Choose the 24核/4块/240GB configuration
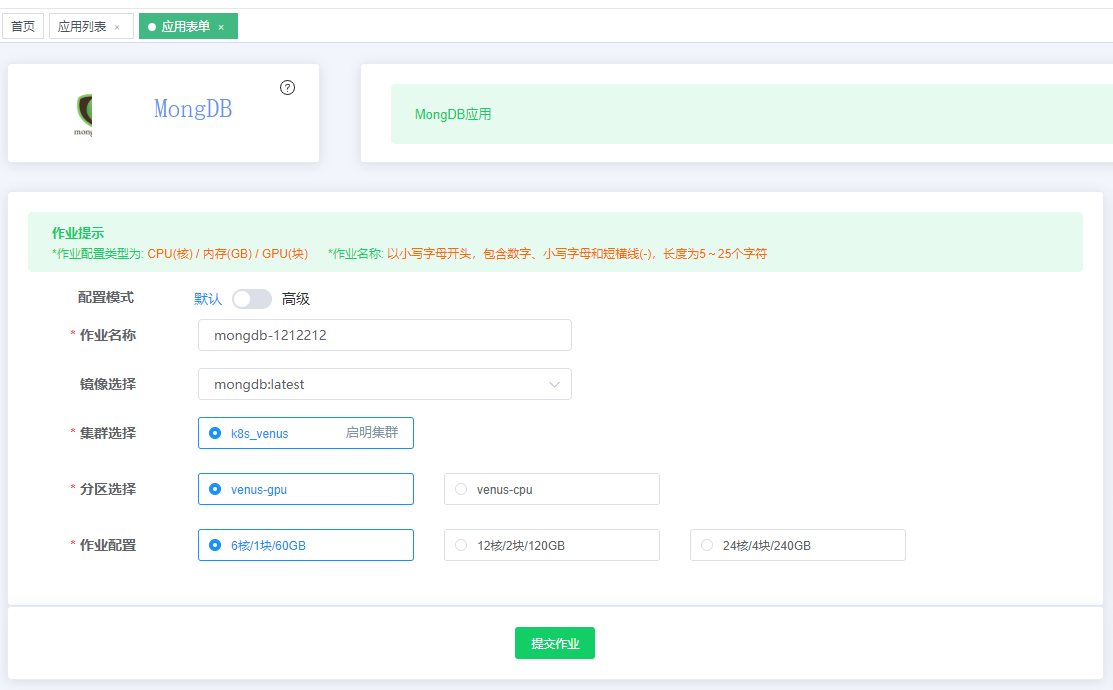The image size is (1113, 690). (798, 545)
